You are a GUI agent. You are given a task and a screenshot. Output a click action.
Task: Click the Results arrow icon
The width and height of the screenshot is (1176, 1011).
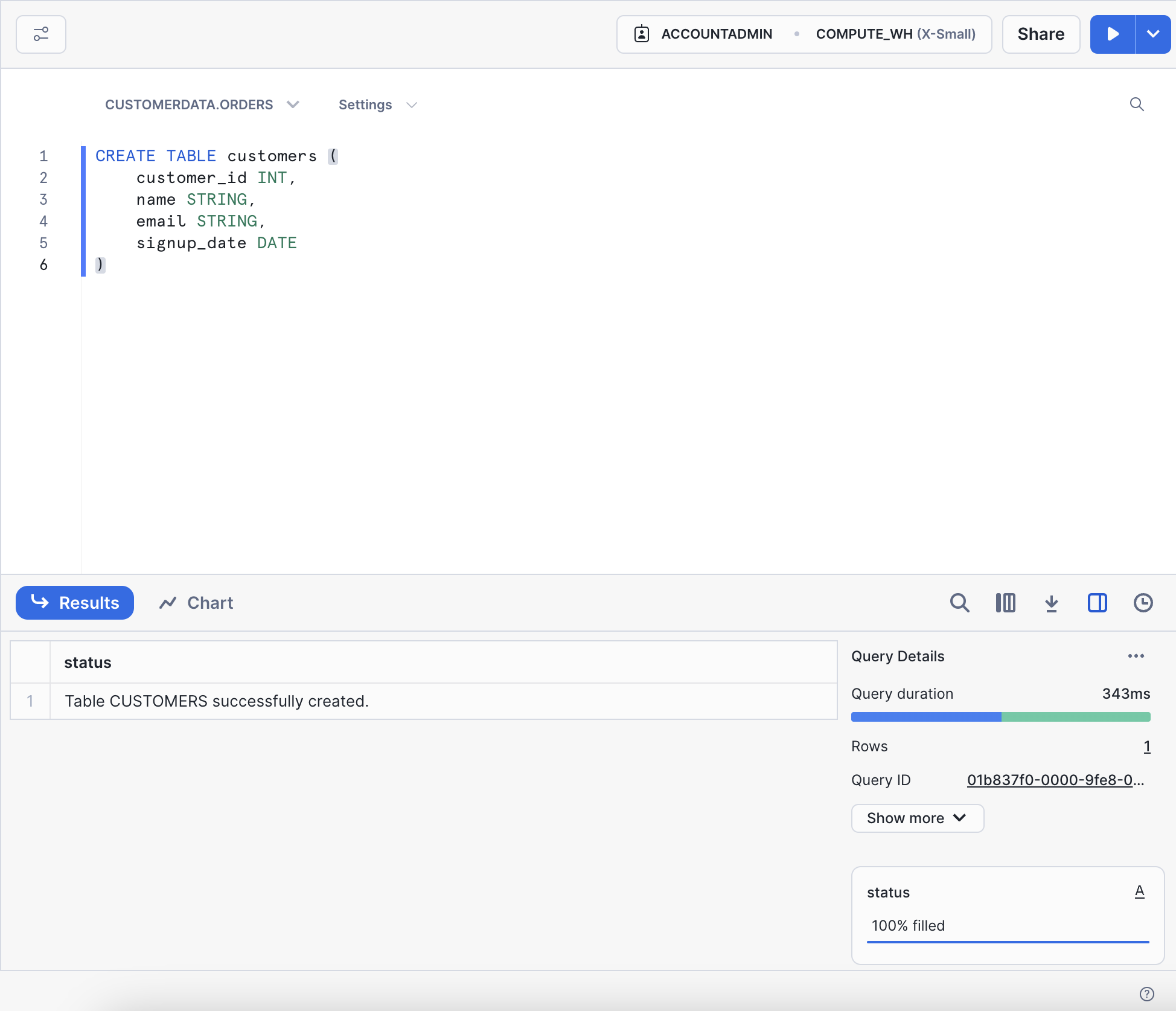(x=40, y=602)
